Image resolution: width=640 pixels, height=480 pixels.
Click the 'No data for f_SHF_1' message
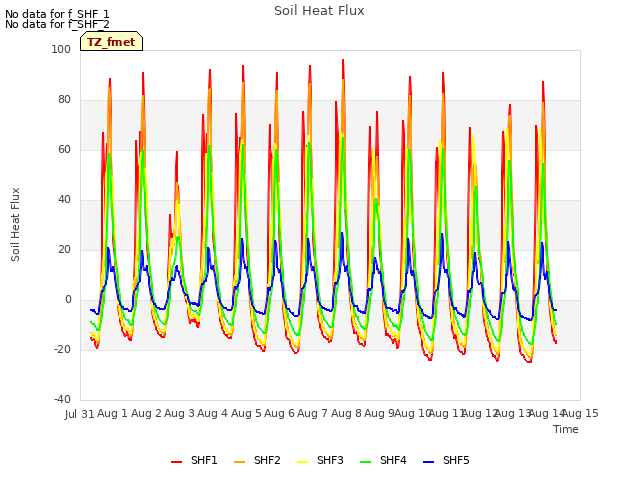57,14
